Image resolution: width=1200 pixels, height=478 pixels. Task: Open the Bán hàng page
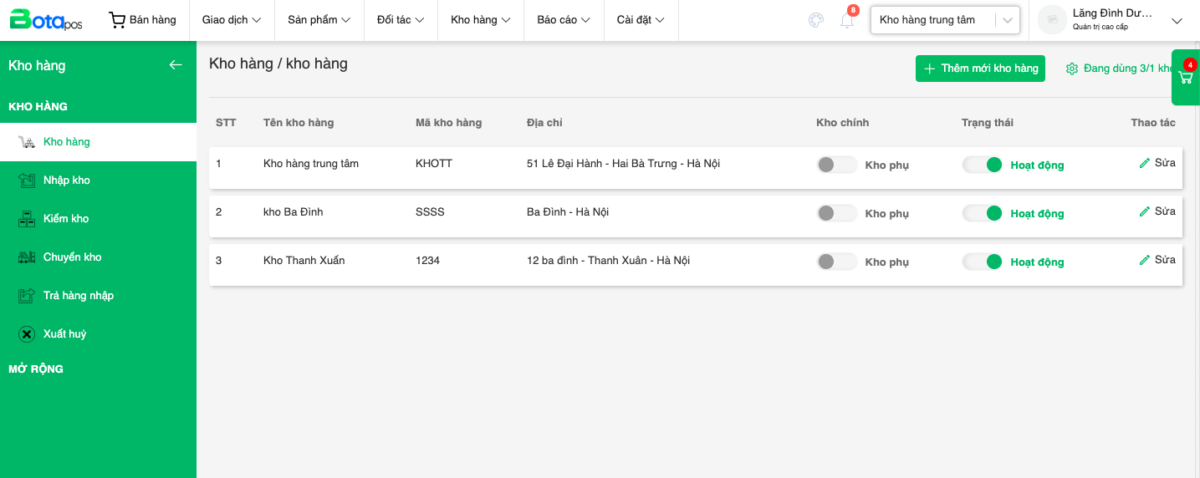tap(142, 20)
